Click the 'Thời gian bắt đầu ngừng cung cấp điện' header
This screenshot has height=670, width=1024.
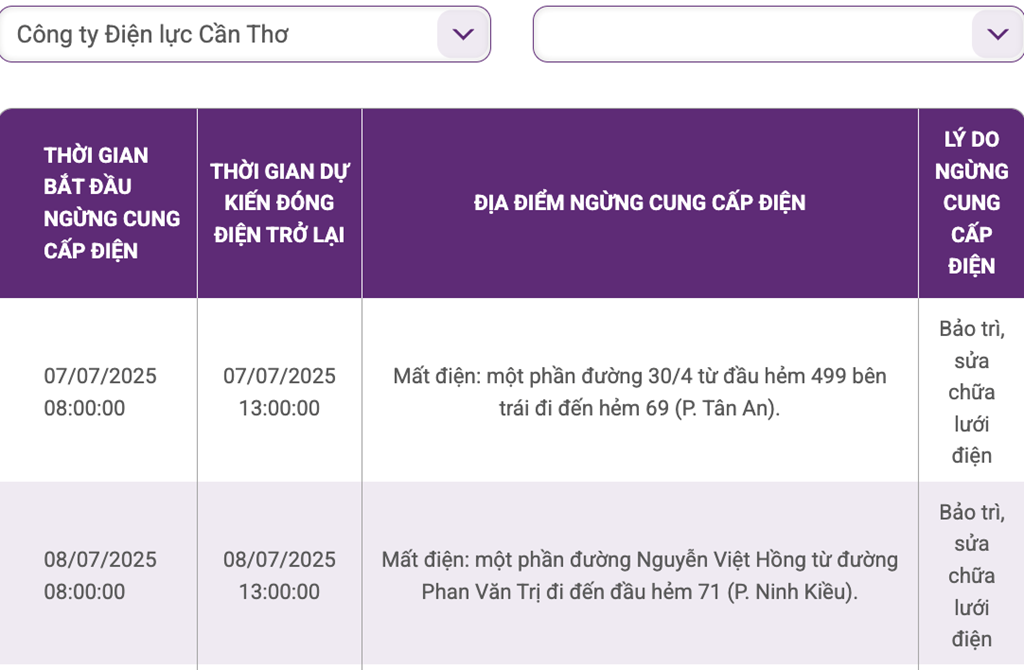point(112,203)
